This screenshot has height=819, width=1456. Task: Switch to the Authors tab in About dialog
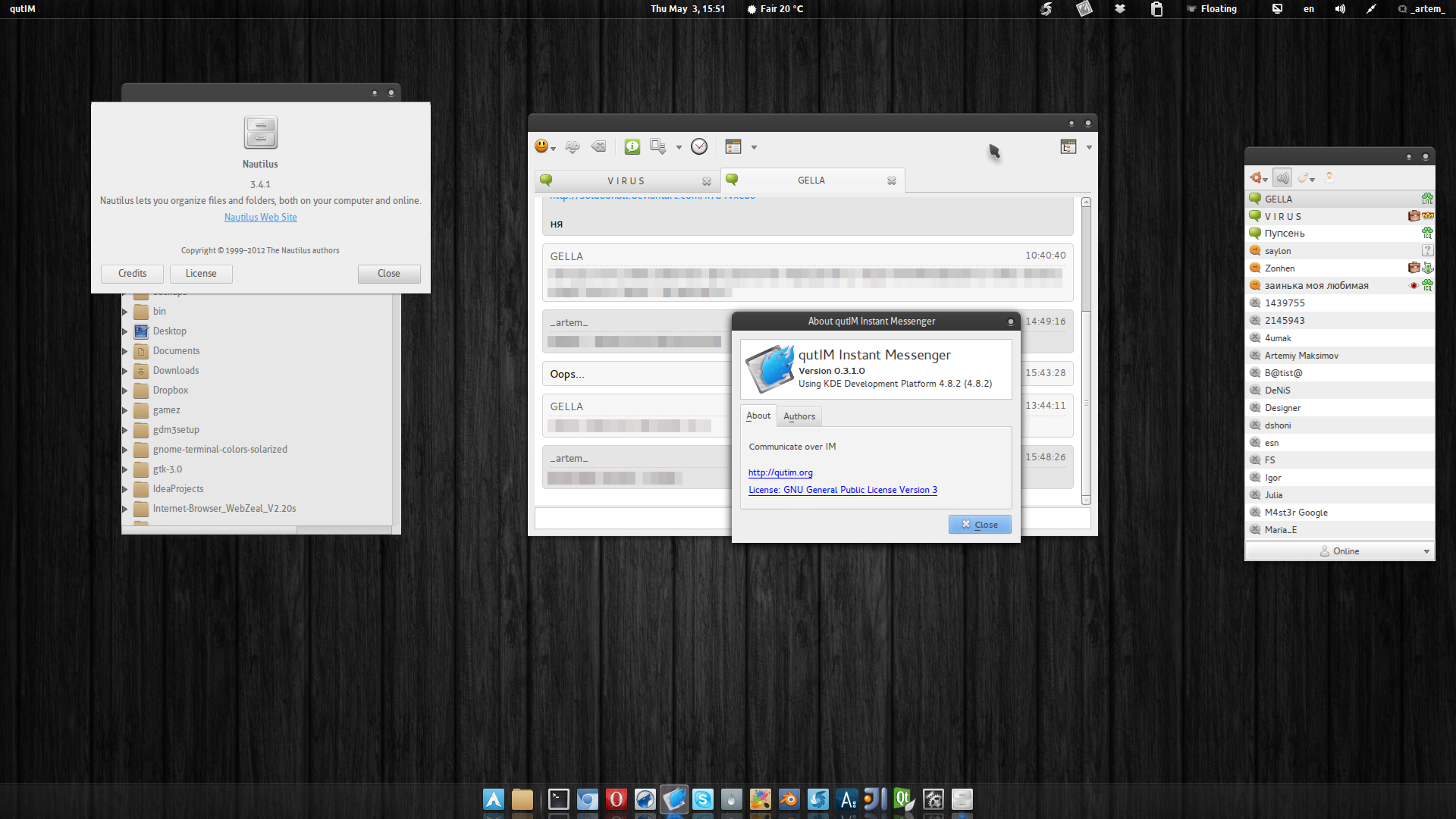pyautogui.click(x=799, y=416)
